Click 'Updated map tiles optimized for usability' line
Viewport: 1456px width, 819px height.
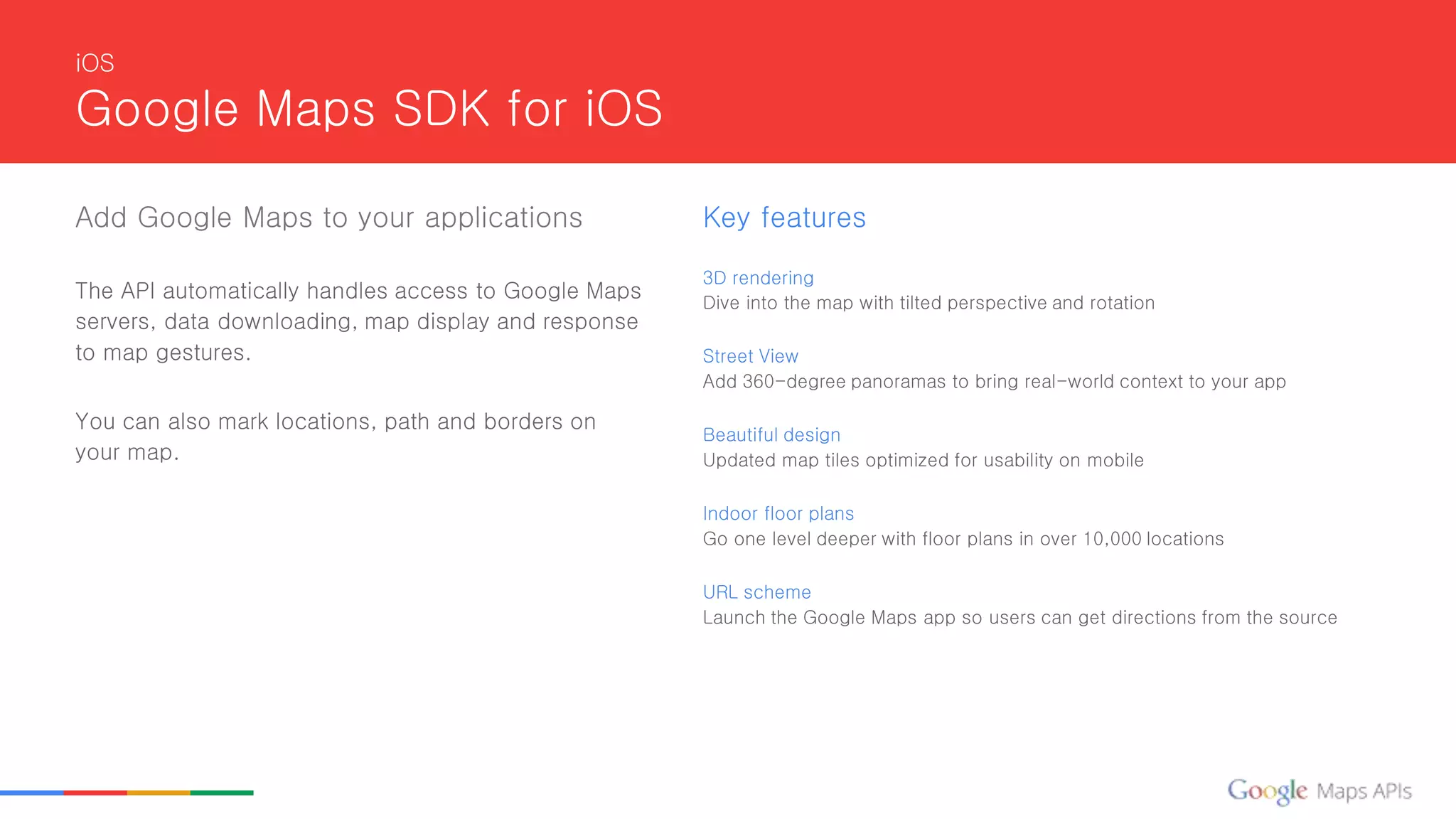coord(923,461)
